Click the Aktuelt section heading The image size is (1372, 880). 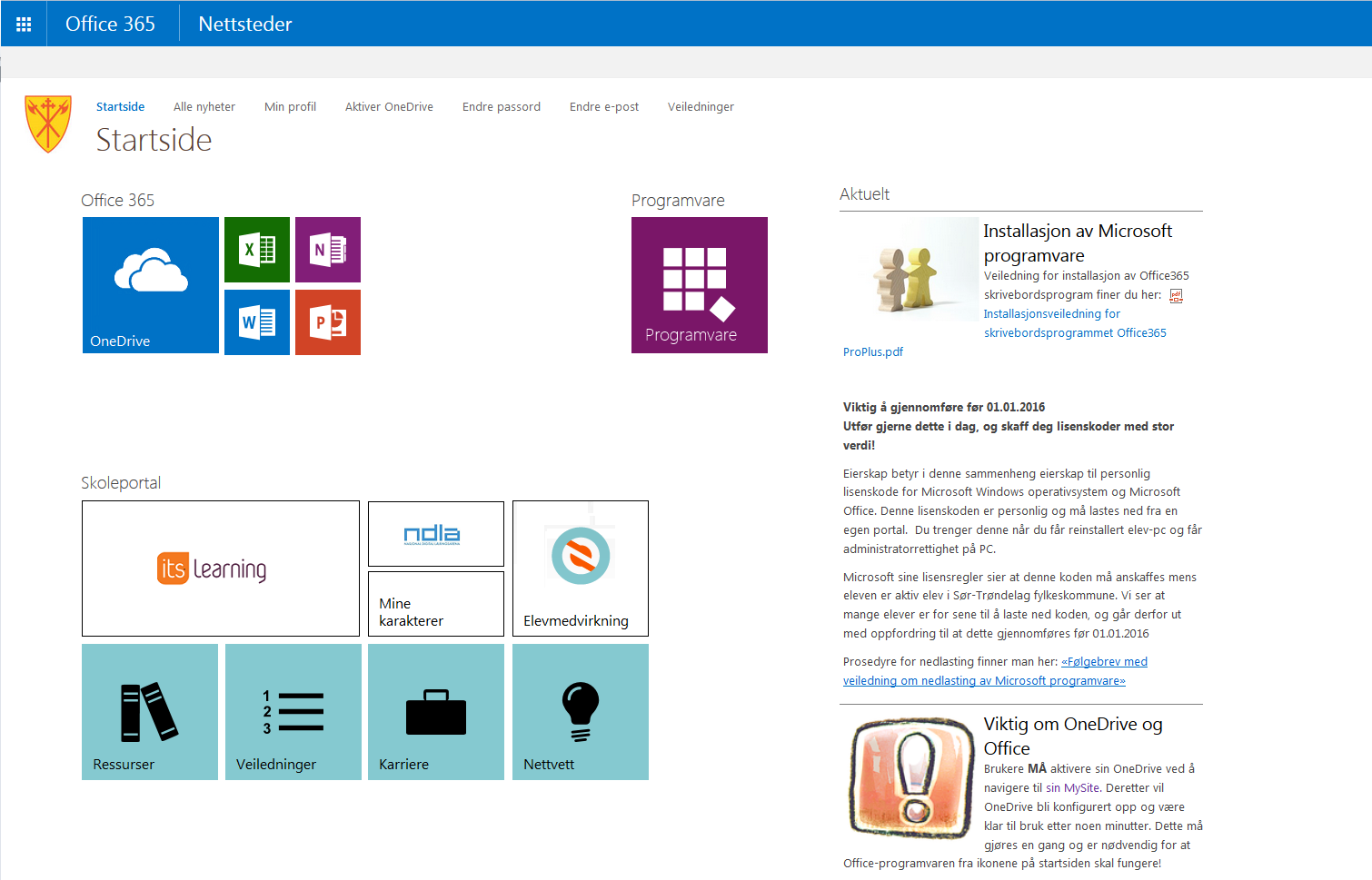point(864,193)
